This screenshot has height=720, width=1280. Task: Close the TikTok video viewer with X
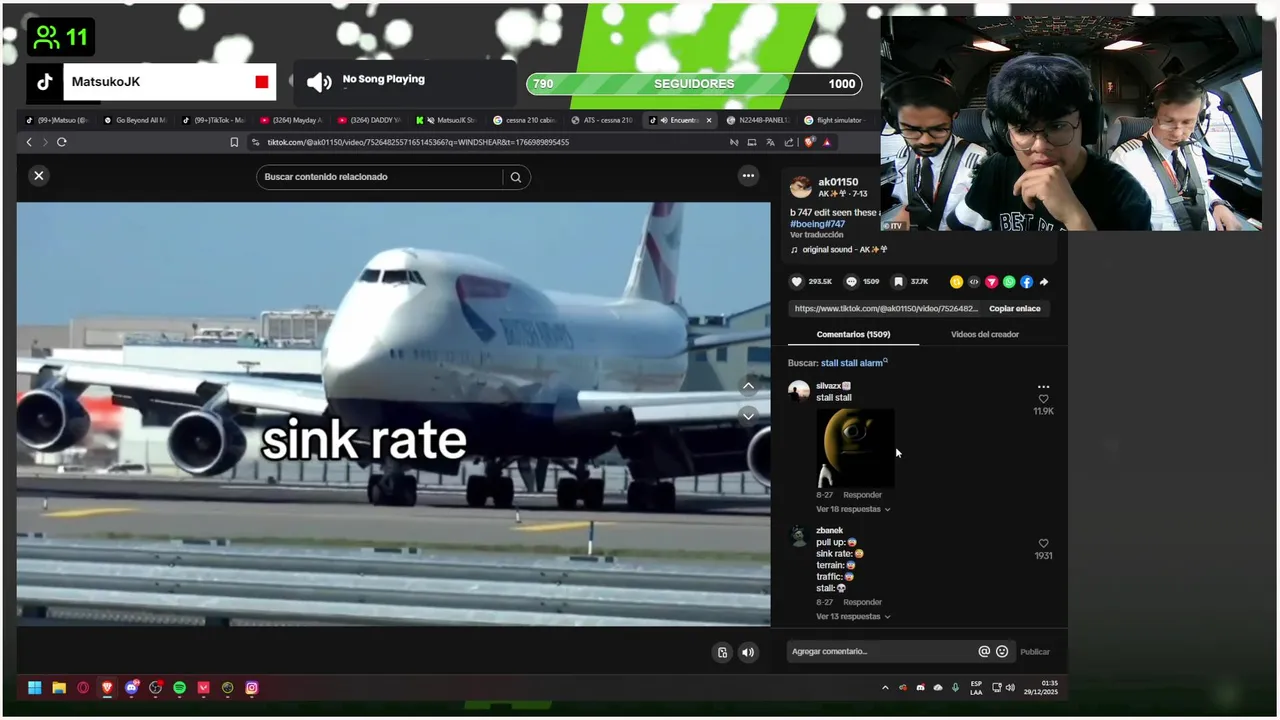(x=39, y=176)
